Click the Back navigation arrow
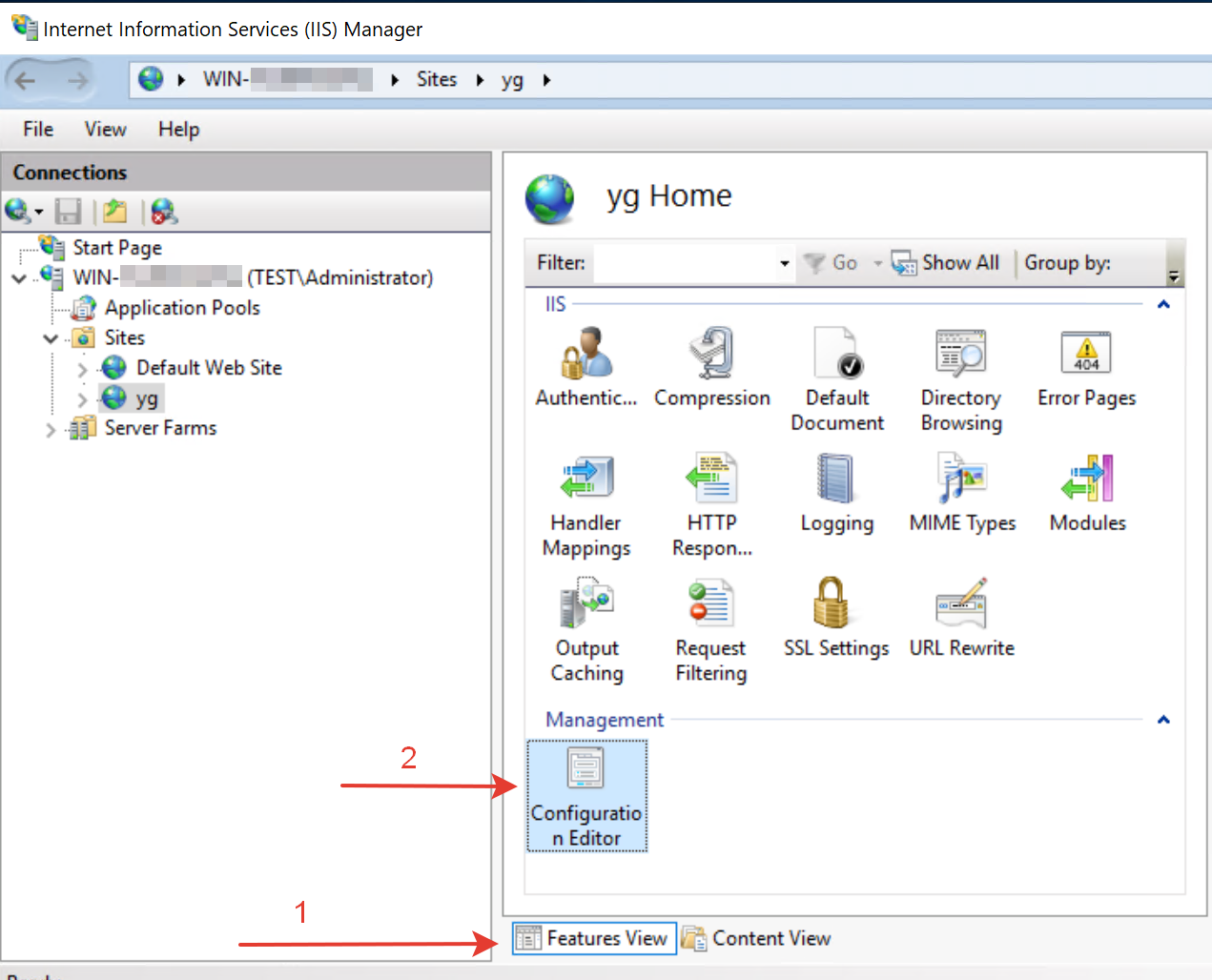1212x980 pixels. (25, 81)
